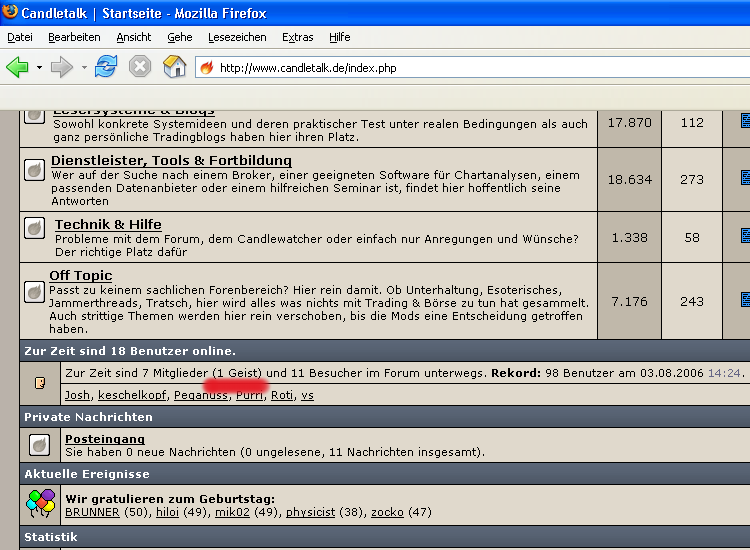Click the URL address bar field
Viewport: 750px width, 550px height.
point(470,68)
